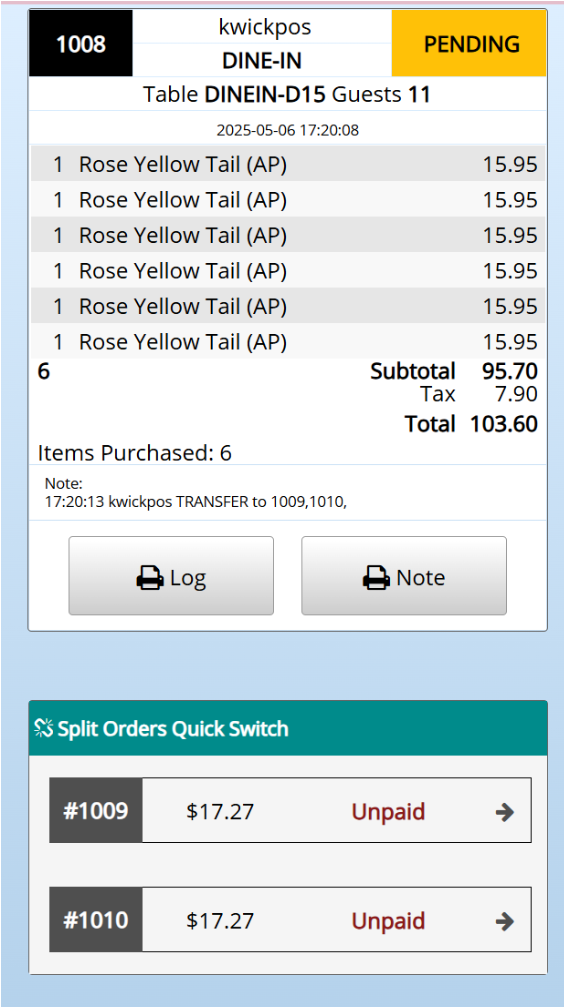Click the arrow icon for order #1009
Screen dimensions: 564x1007
click(505, 812)
